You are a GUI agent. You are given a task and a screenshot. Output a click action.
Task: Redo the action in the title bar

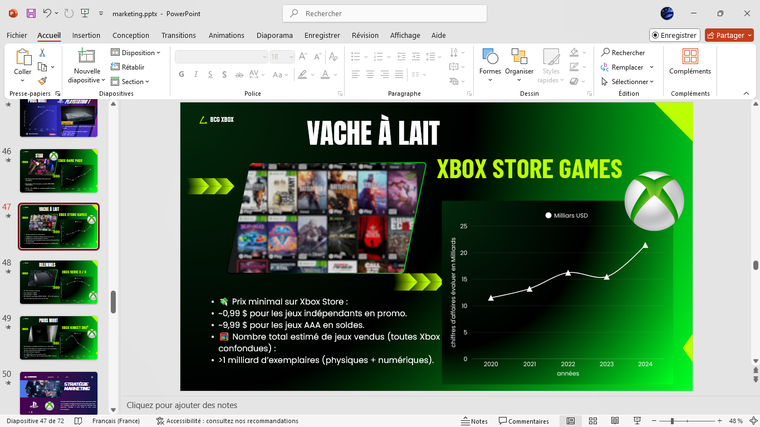tap(69, 14)
